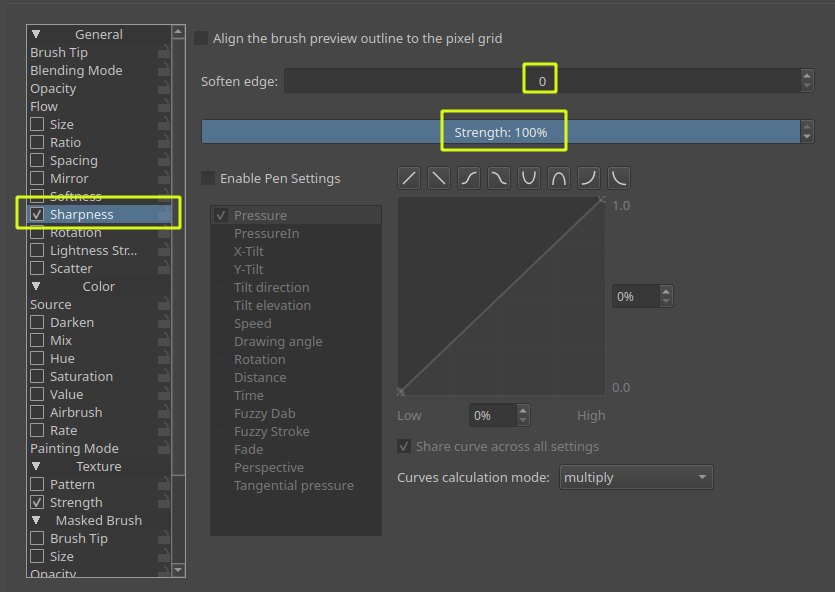Image resolution: width=835 pixels, height=592 pixels.
Task: Click the lock icon beside Brush Tip
Action: tap(162, 53)
